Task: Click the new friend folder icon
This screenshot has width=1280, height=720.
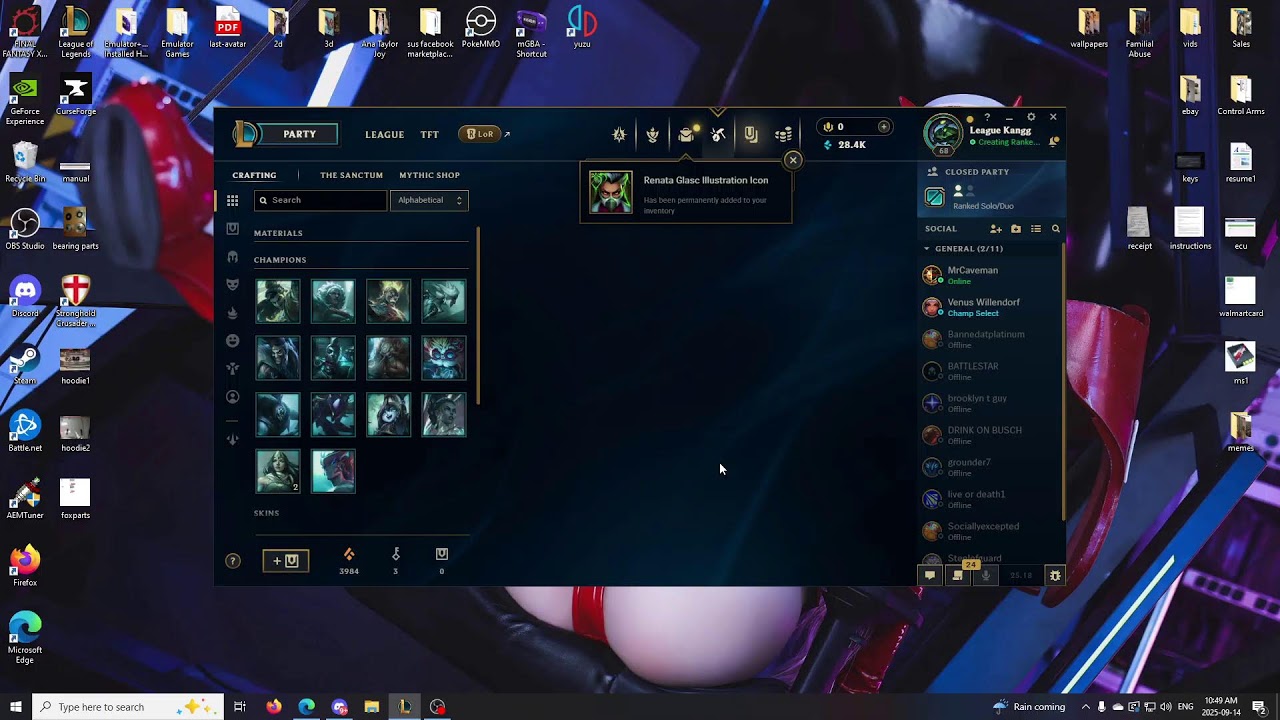Action: point(1016,229)
